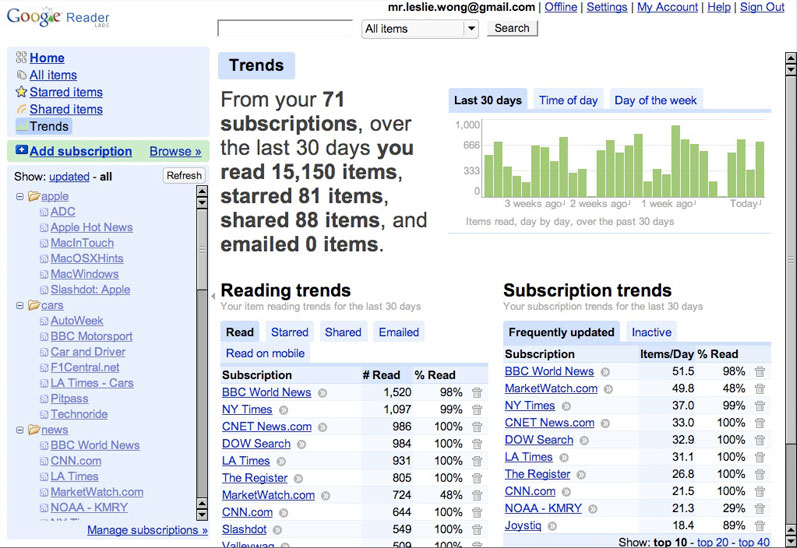Image resolution: width=797 pixels, height=548 pixels.
Task: Click main page scrollbar down arrow
Action: (791, 541)
